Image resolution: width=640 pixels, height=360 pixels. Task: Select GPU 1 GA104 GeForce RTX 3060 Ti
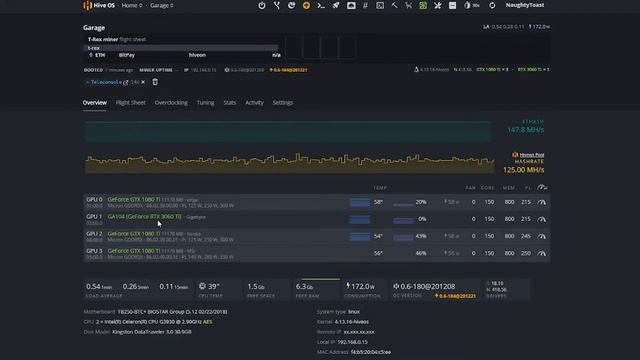point(144,216)
